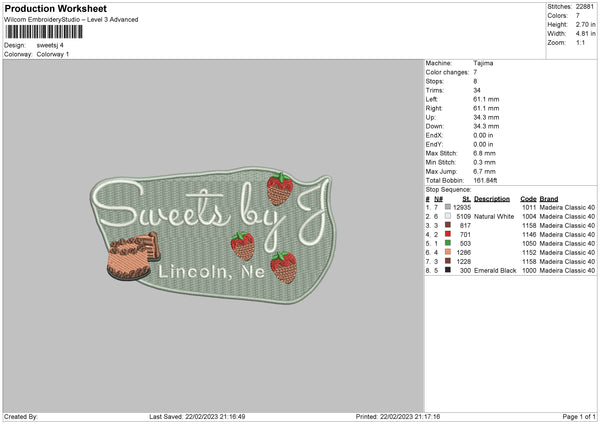The width and height of the screenshot is (600, 424).
Task: Click the design name 'sweetsj 4'
Action: 50,45
